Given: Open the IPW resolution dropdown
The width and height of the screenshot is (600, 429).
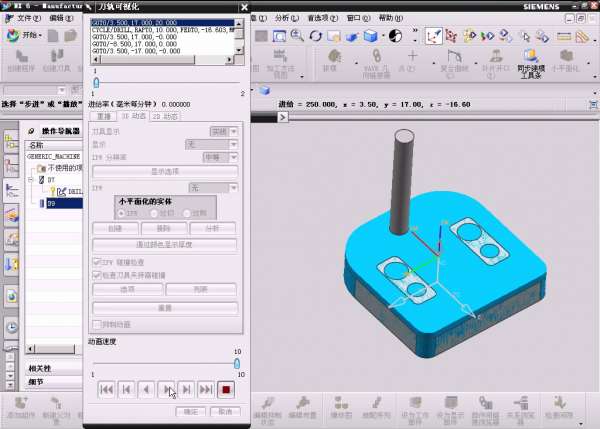Looking at the screenshot, I should [x=220, y=157].
